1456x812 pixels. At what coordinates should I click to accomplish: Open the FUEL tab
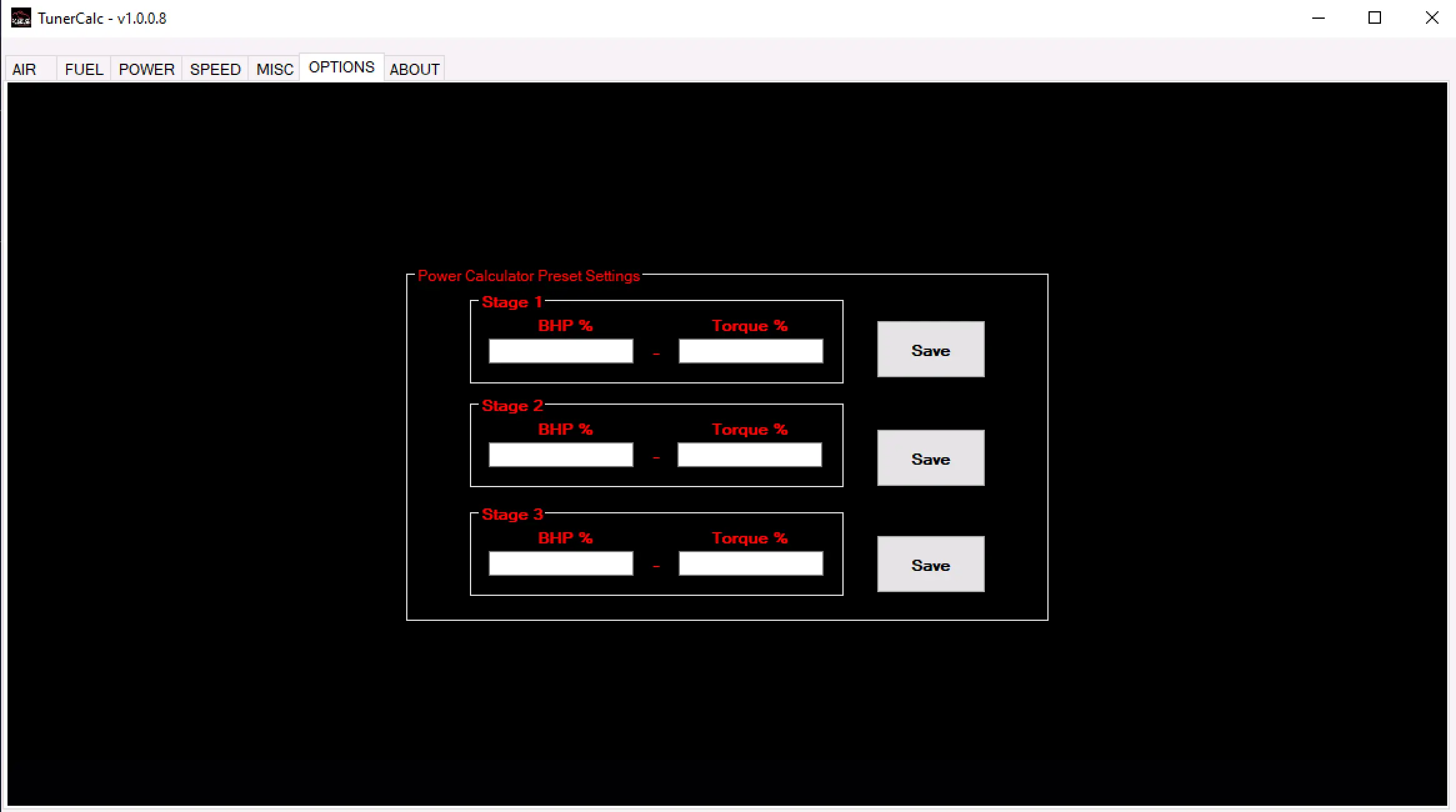(x=84, y=69)
